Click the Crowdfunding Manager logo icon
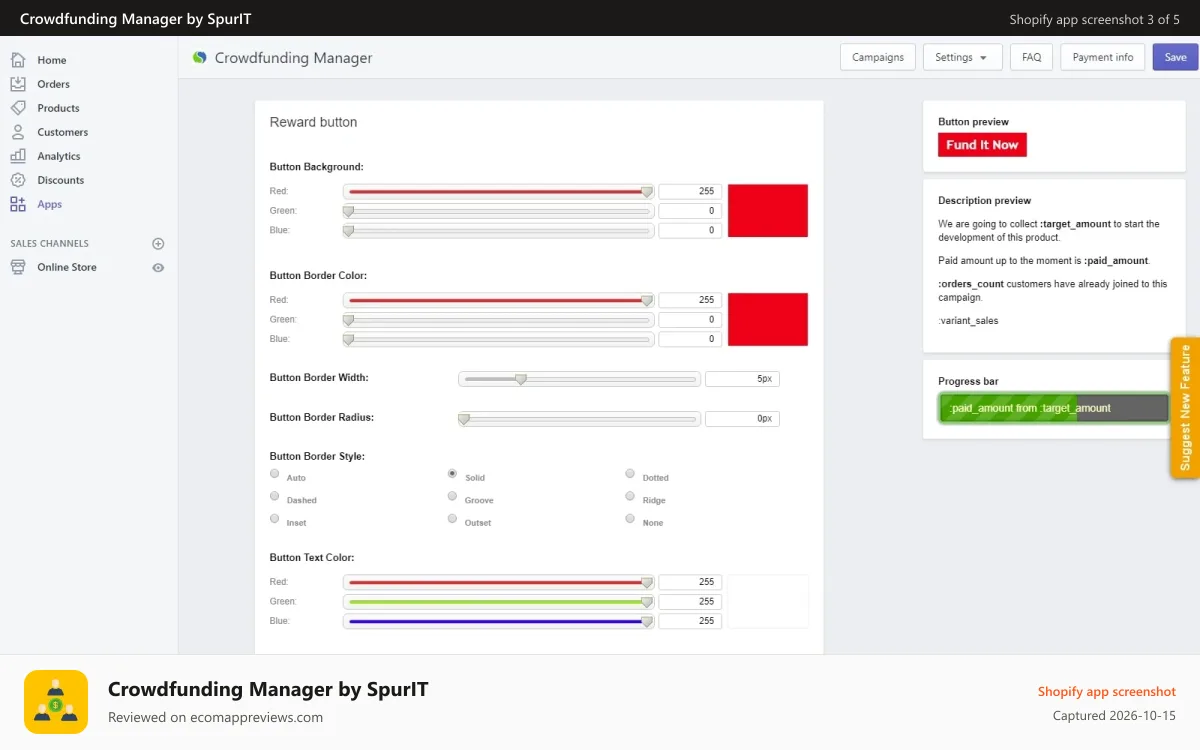 pyautogui.click(x=199, y=58)
